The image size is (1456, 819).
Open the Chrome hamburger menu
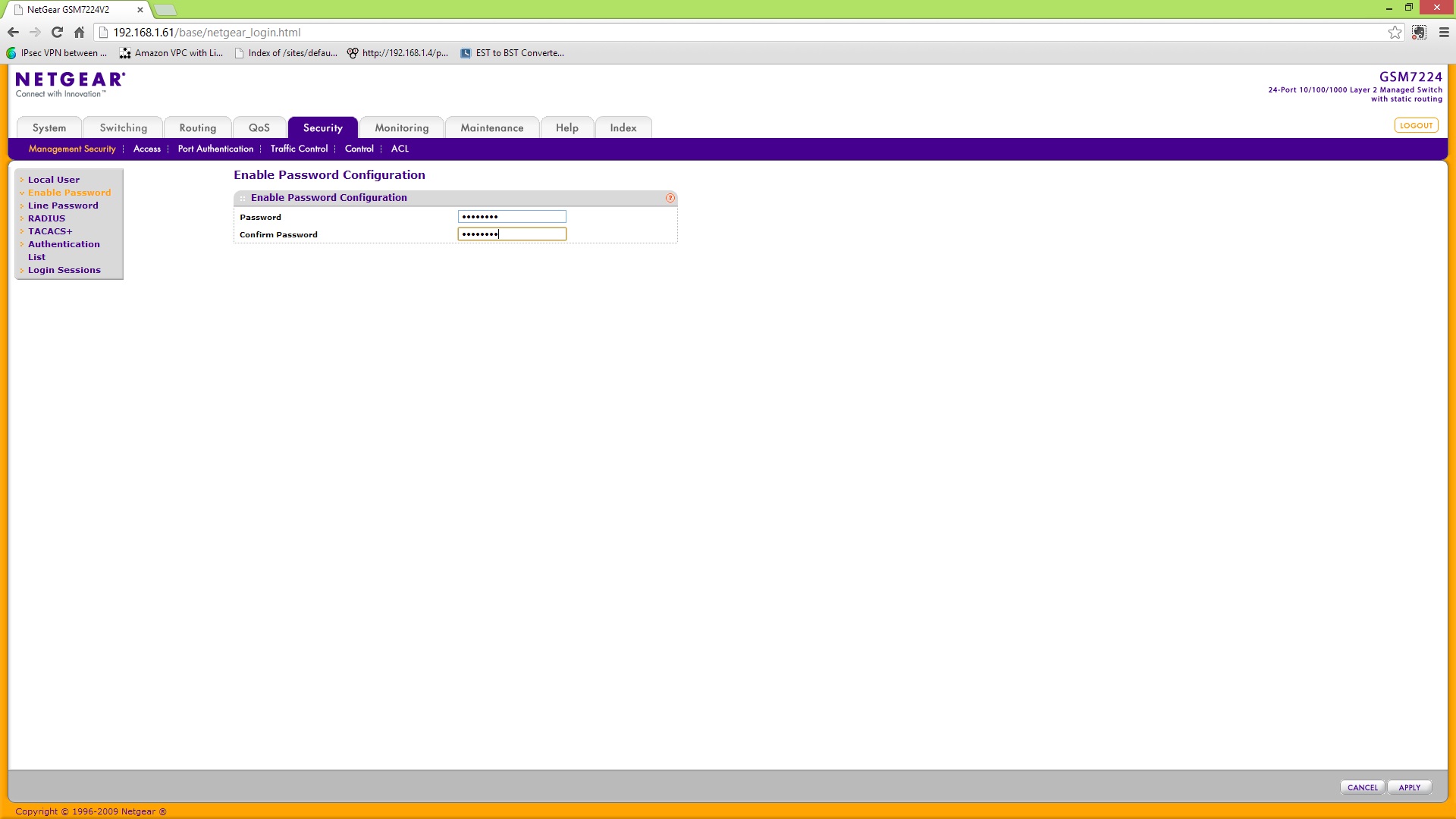pyautogui.click(x=1444, y=33)
